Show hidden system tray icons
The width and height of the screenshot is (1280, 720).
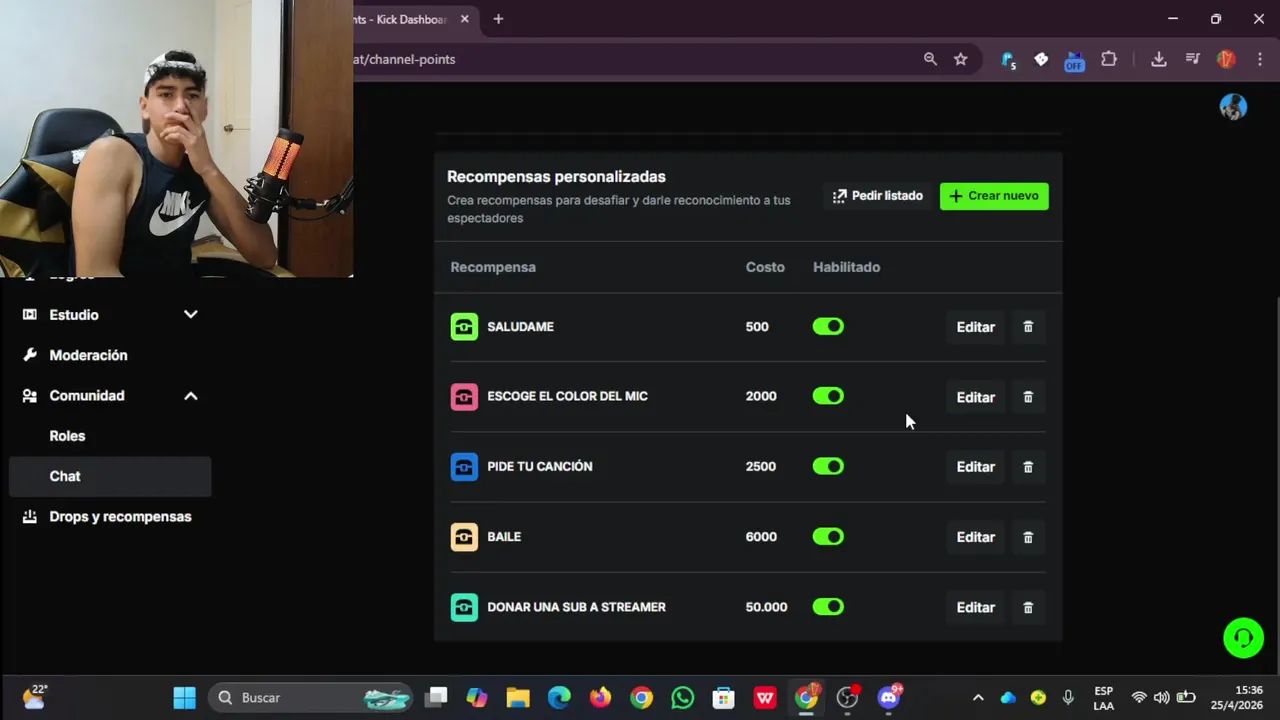click(x=978, y=697)
